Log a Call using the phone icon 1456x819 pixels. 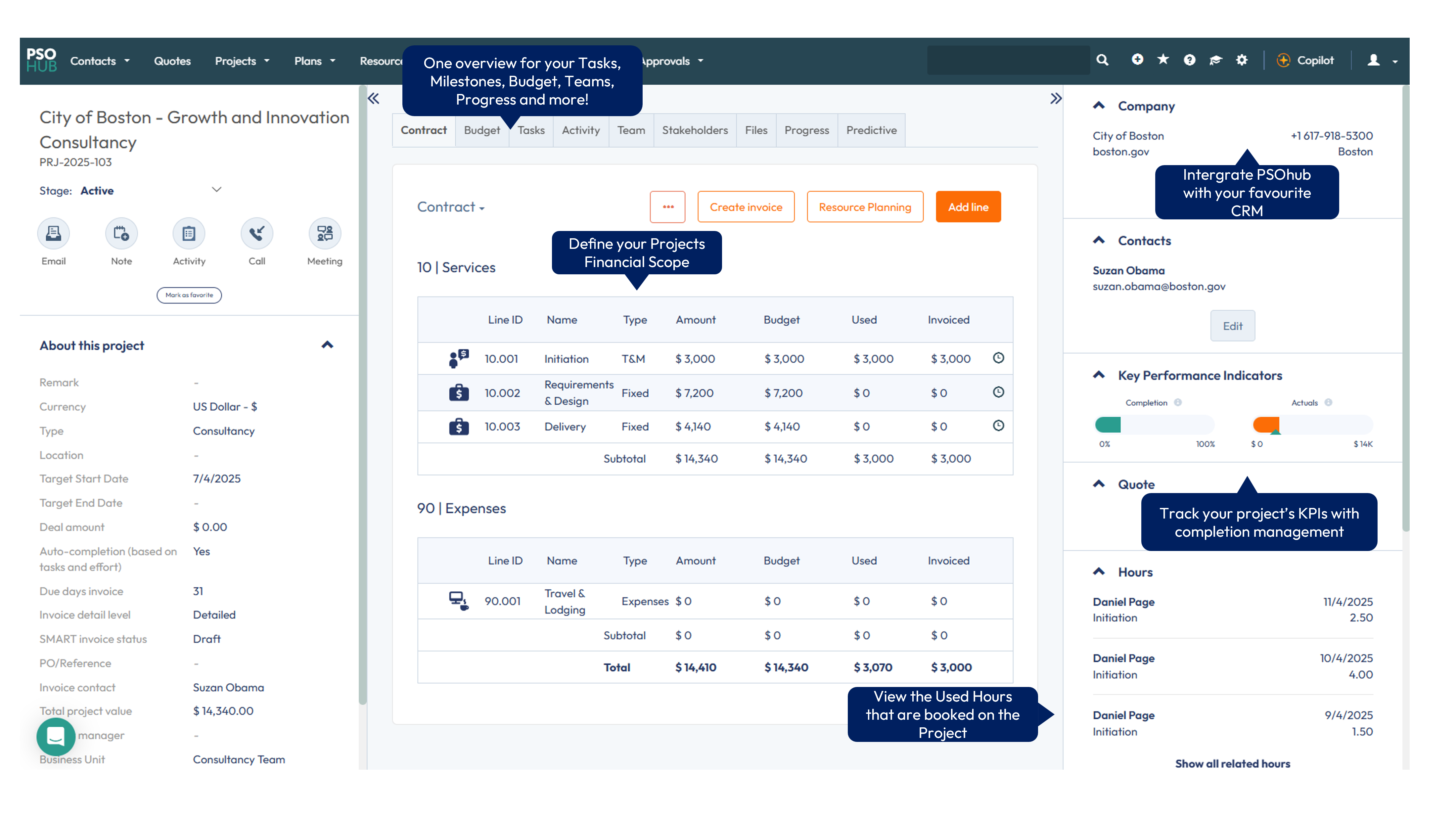pyautogui.click(x=256, y=233)
